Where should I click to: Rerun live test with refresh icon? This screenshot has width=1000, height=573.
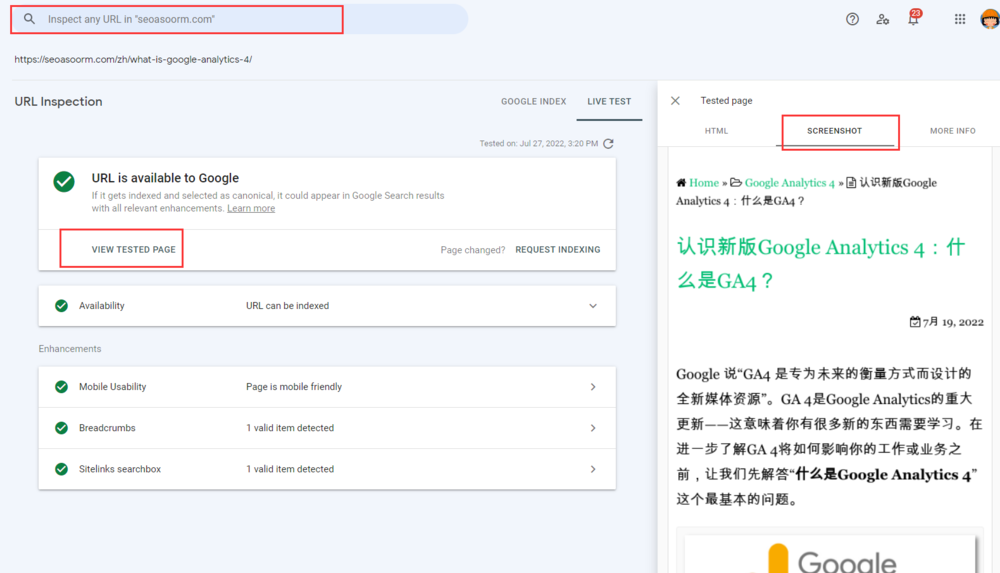[x=608, y=144]
